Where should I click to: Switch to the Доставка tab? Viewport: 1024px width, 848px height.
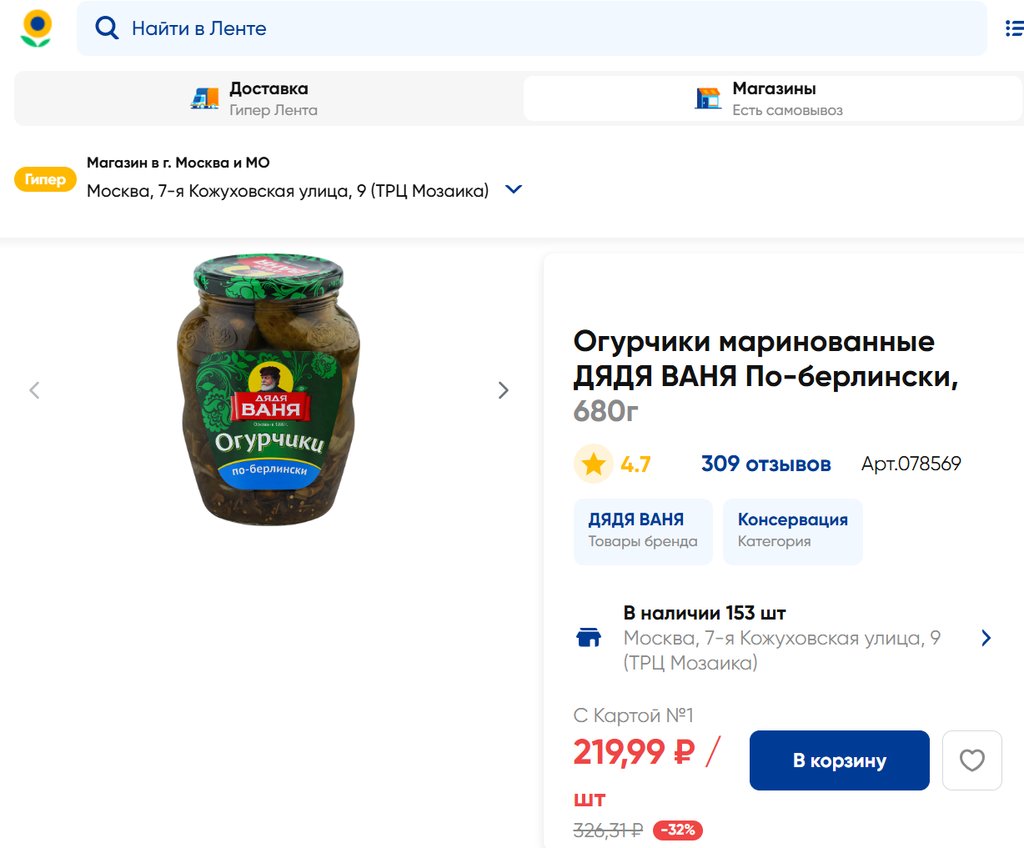pos(268,98)
